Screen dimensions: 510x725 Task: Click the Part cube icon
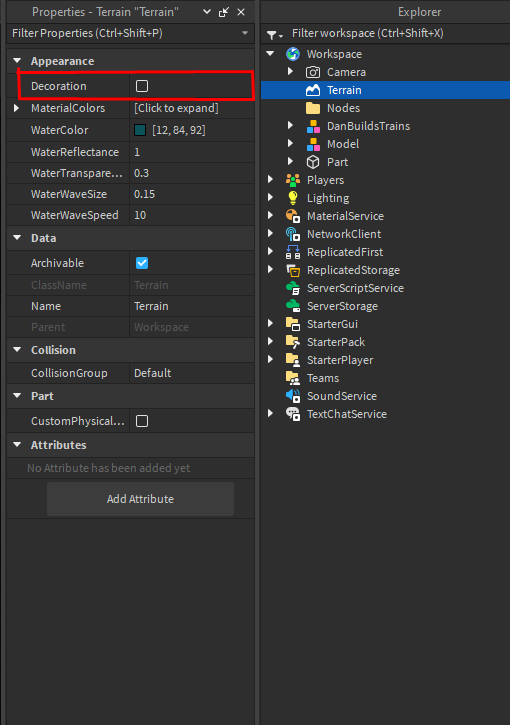[x=313, y=162]
